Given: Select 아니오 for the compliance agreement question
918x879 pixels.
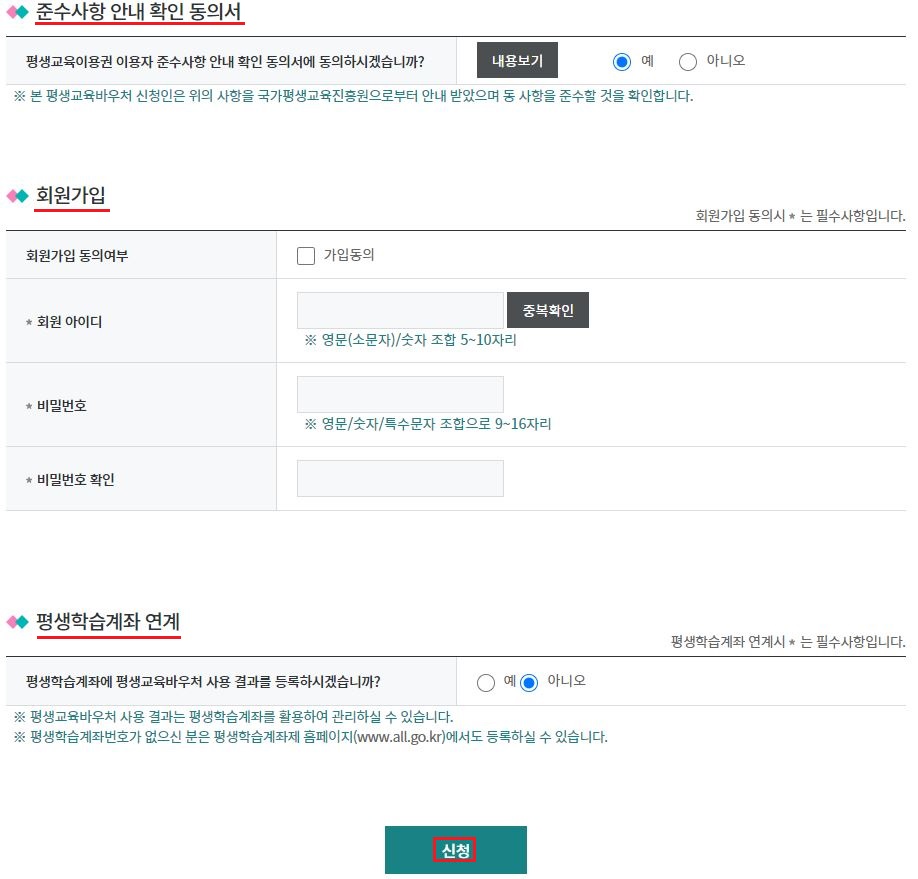Looking at the screenshot, I should tap(688, 60).
